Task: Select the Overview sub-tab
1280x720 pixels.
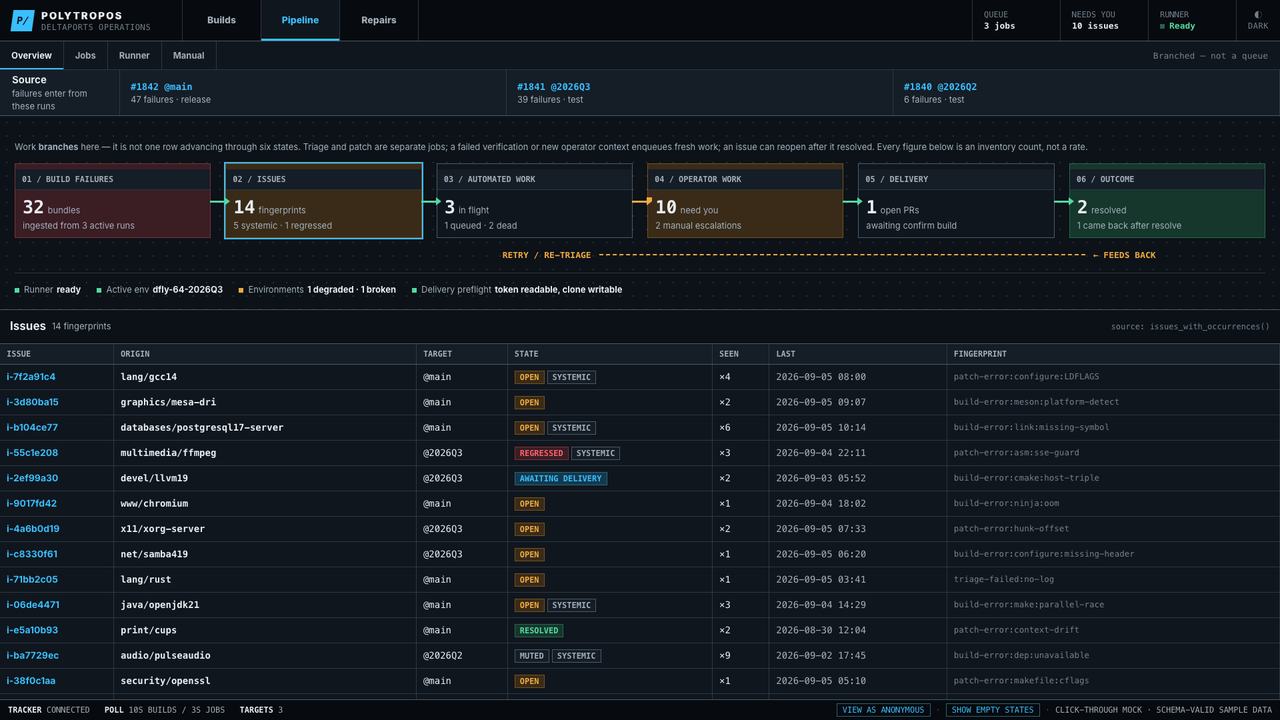Action: [31, 56]
